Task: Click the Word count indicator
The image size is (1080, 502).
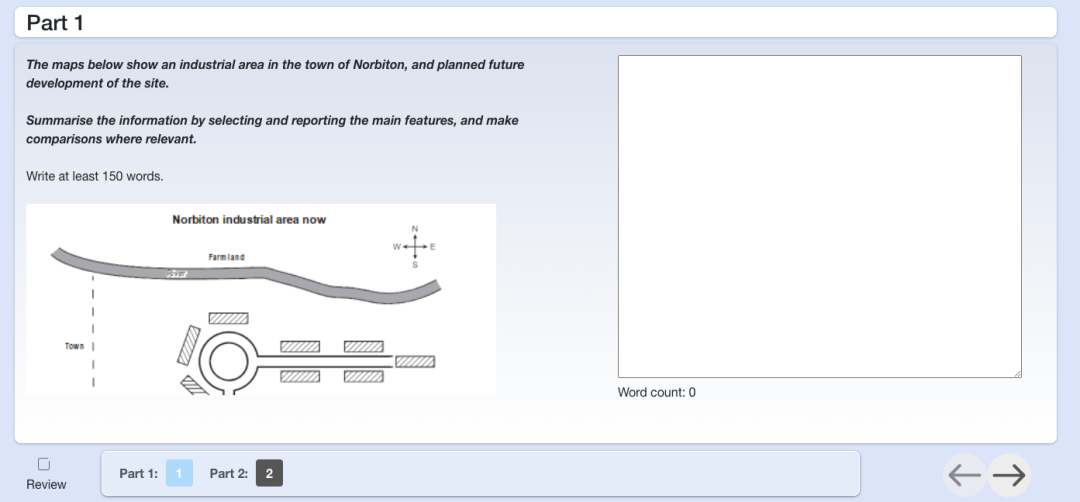Action: point(656,392)
